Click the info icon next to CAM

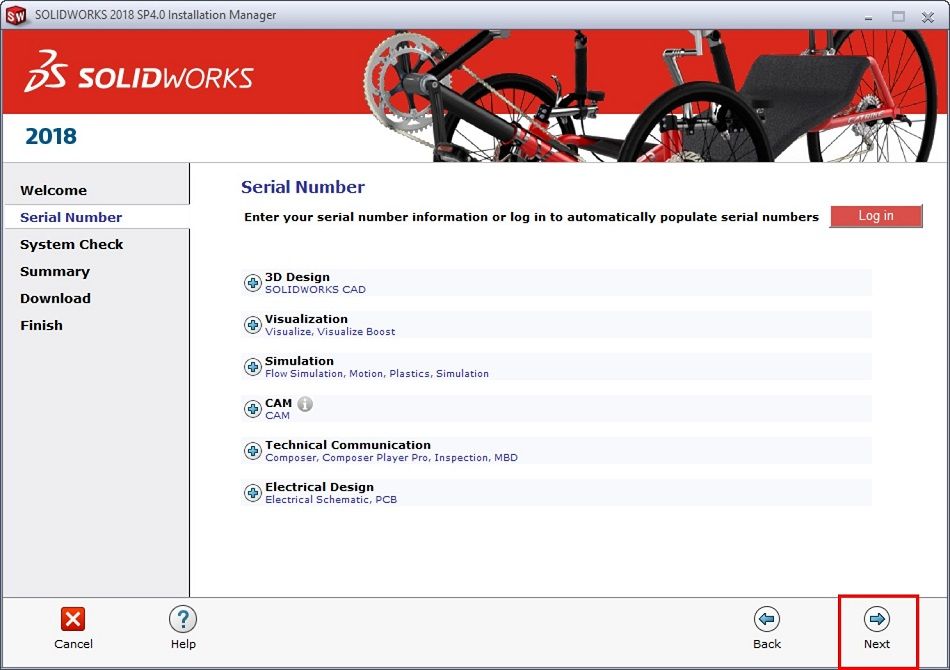click(x=305, y=403)
